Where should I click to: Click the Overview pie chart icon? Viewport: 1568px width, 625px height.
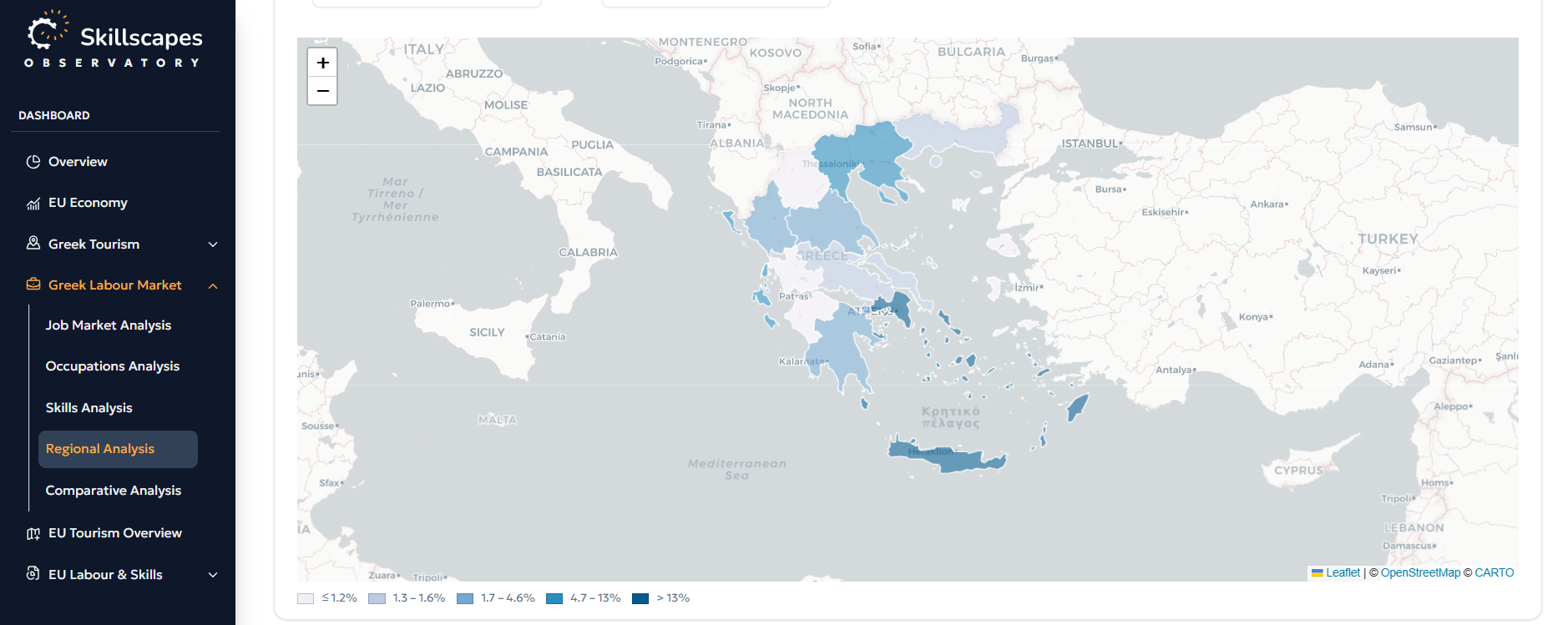pos(33,162)
